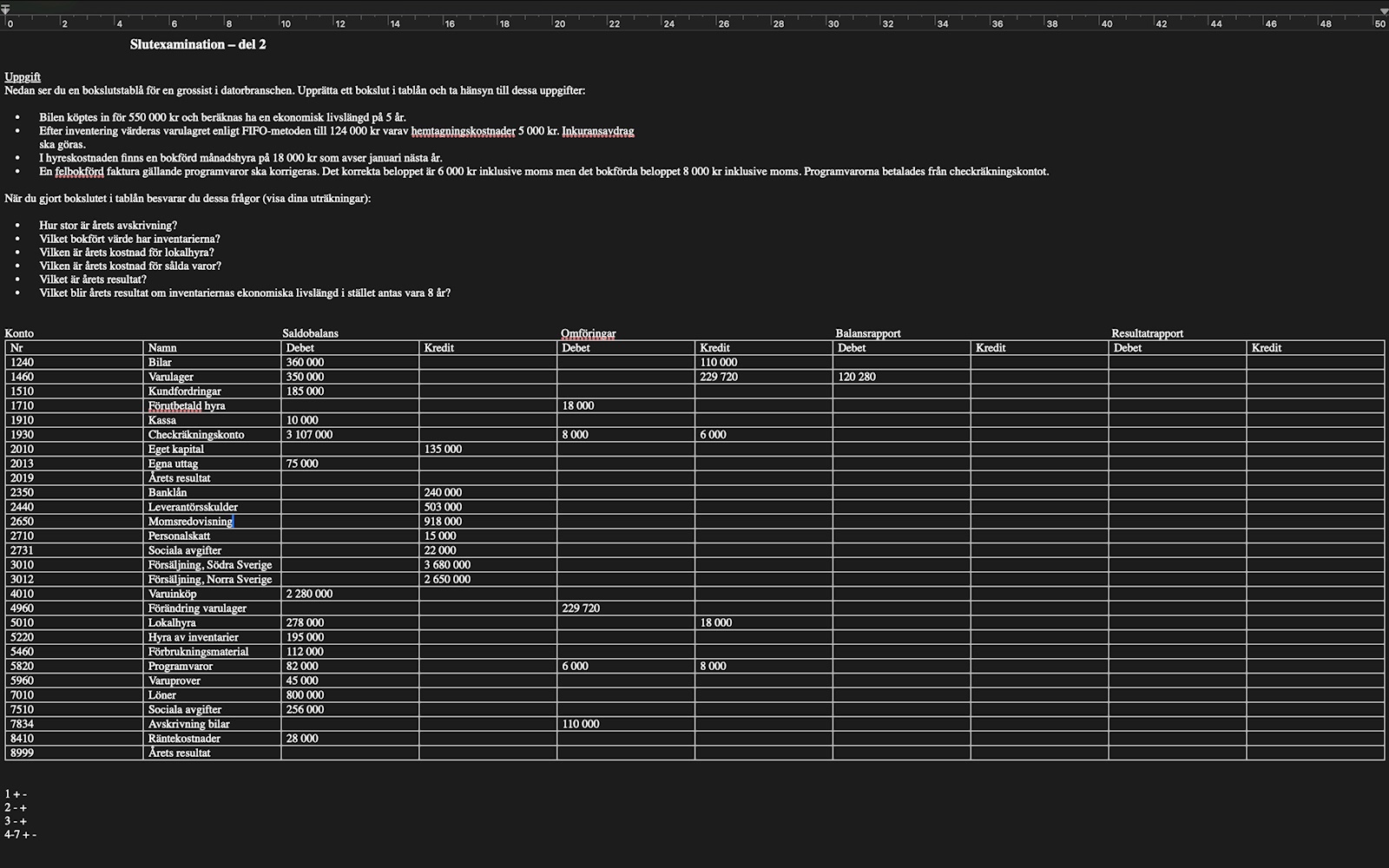Click the ruler at the 20 mark
The image size is (1389, 868).
click(x=559, y=23)
